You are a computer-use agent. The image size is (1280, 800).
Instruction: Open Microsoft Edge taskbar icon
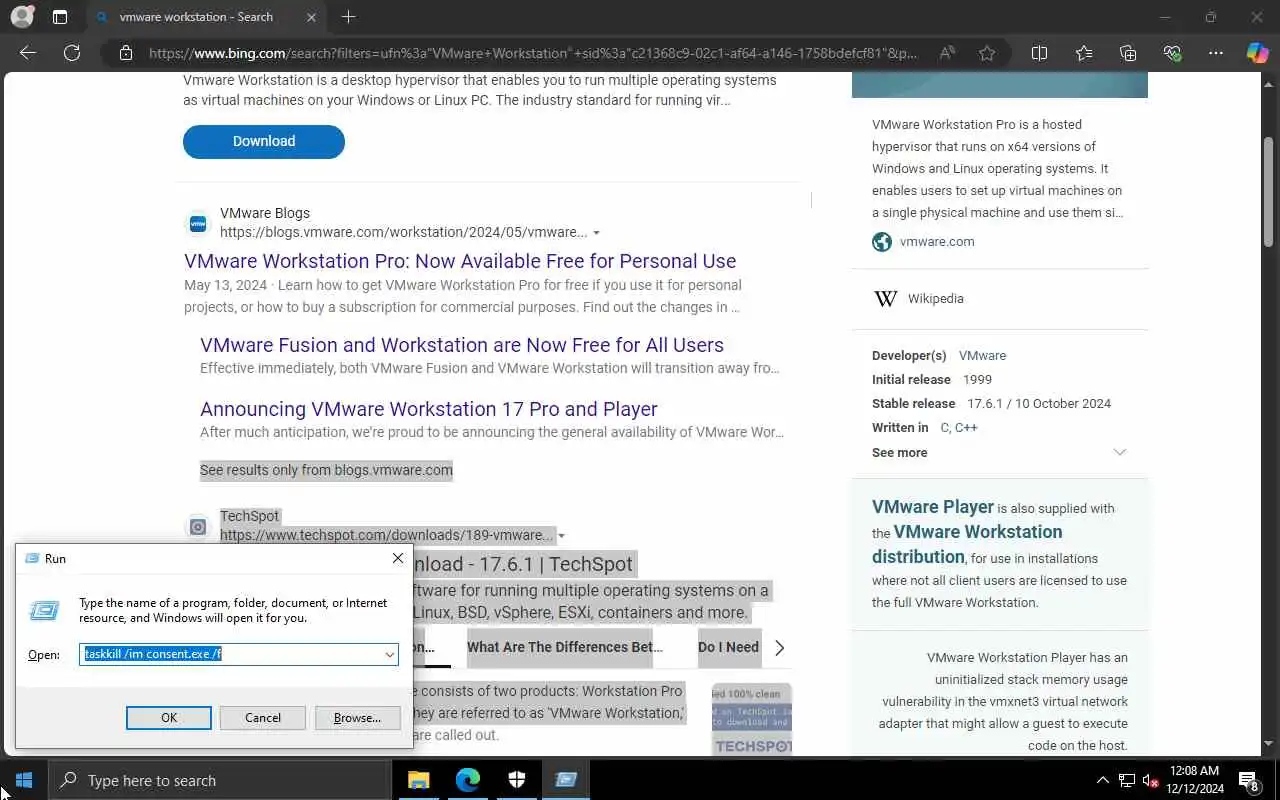pyautogui.click(x=467, y=780)
